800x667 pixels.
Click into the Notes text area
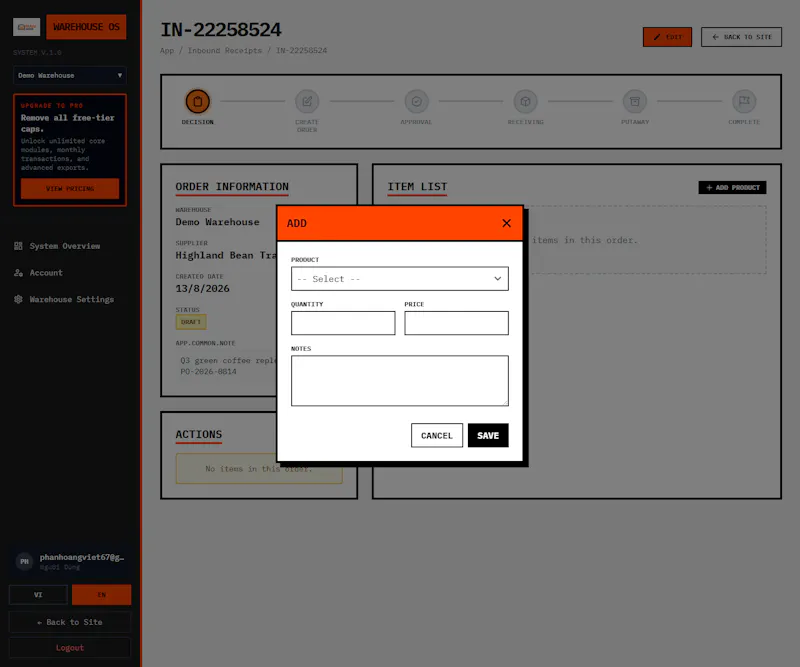(399, 381)
